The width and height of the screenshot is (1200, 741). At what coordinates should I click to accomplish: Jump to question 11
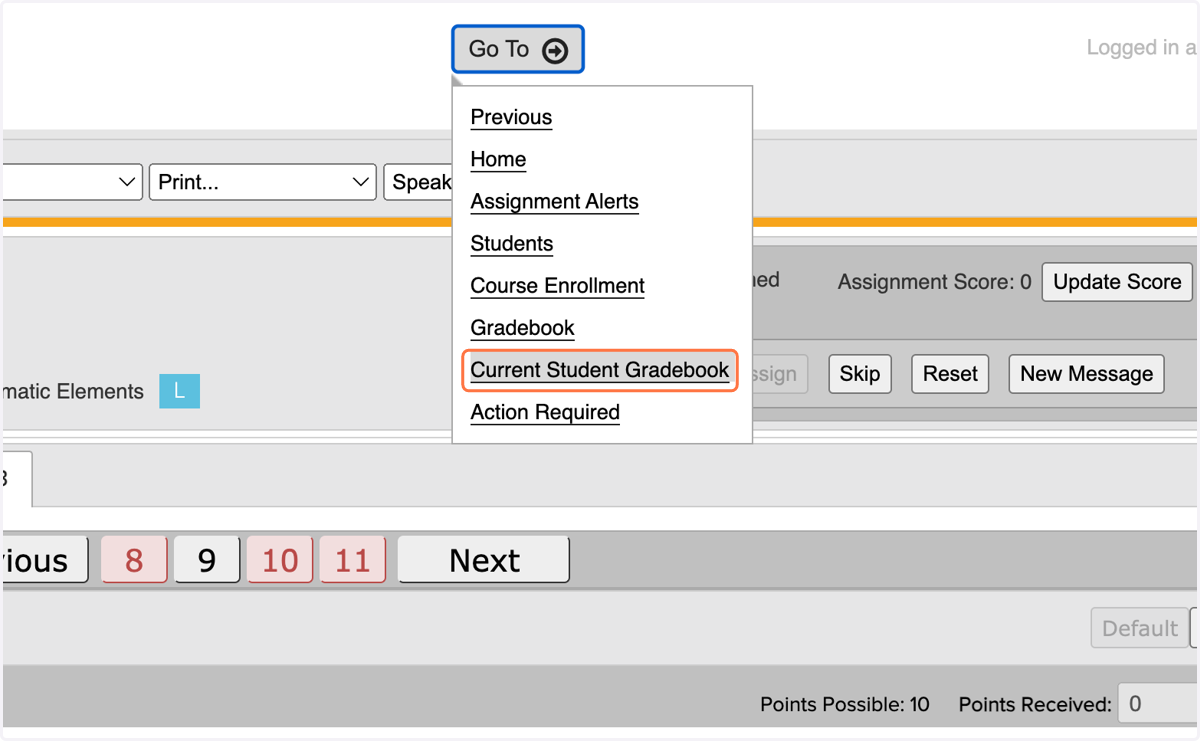353,560
